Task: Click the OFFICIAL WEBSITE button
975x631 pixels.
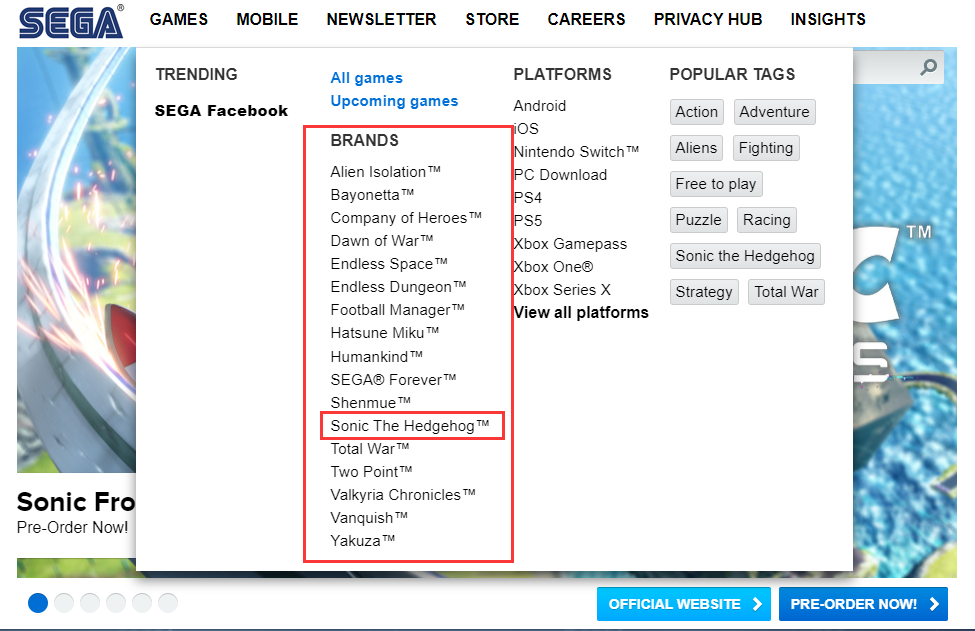Action: (x=684, y=604)
